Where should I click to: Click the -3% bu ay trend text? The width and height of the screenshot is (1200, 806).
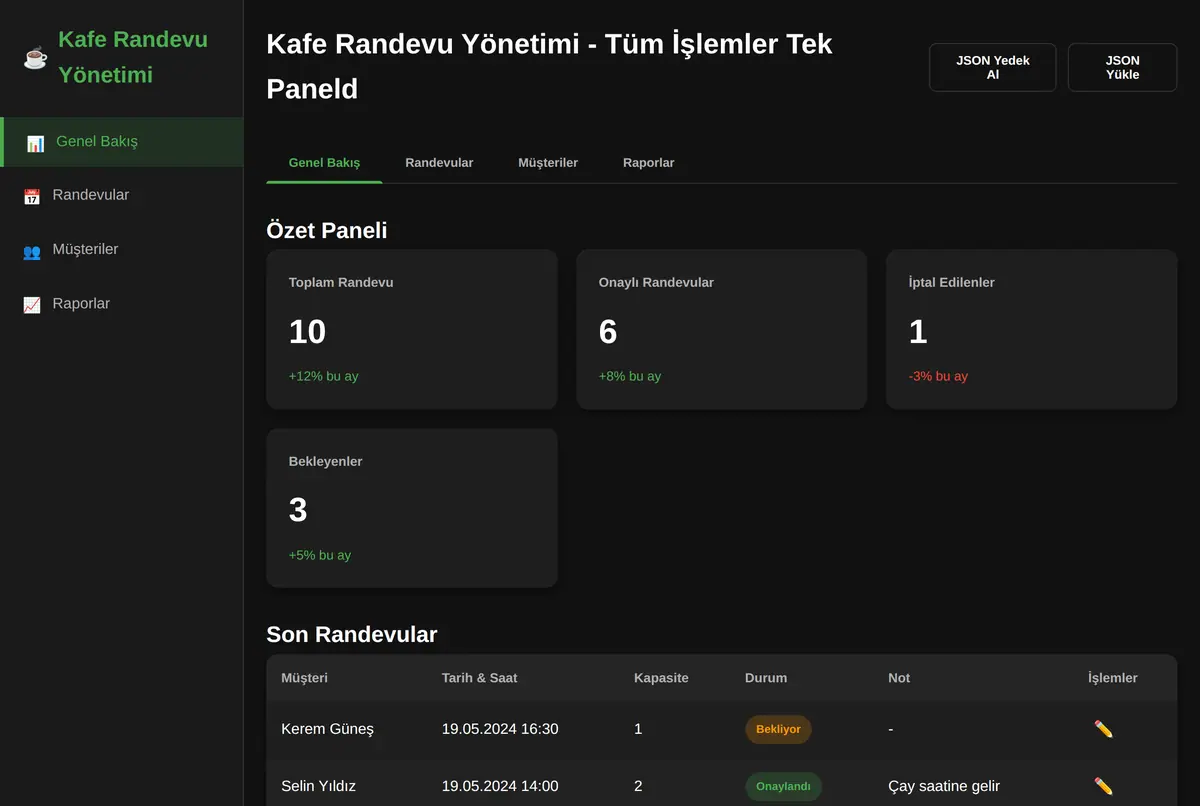(938, 376)
